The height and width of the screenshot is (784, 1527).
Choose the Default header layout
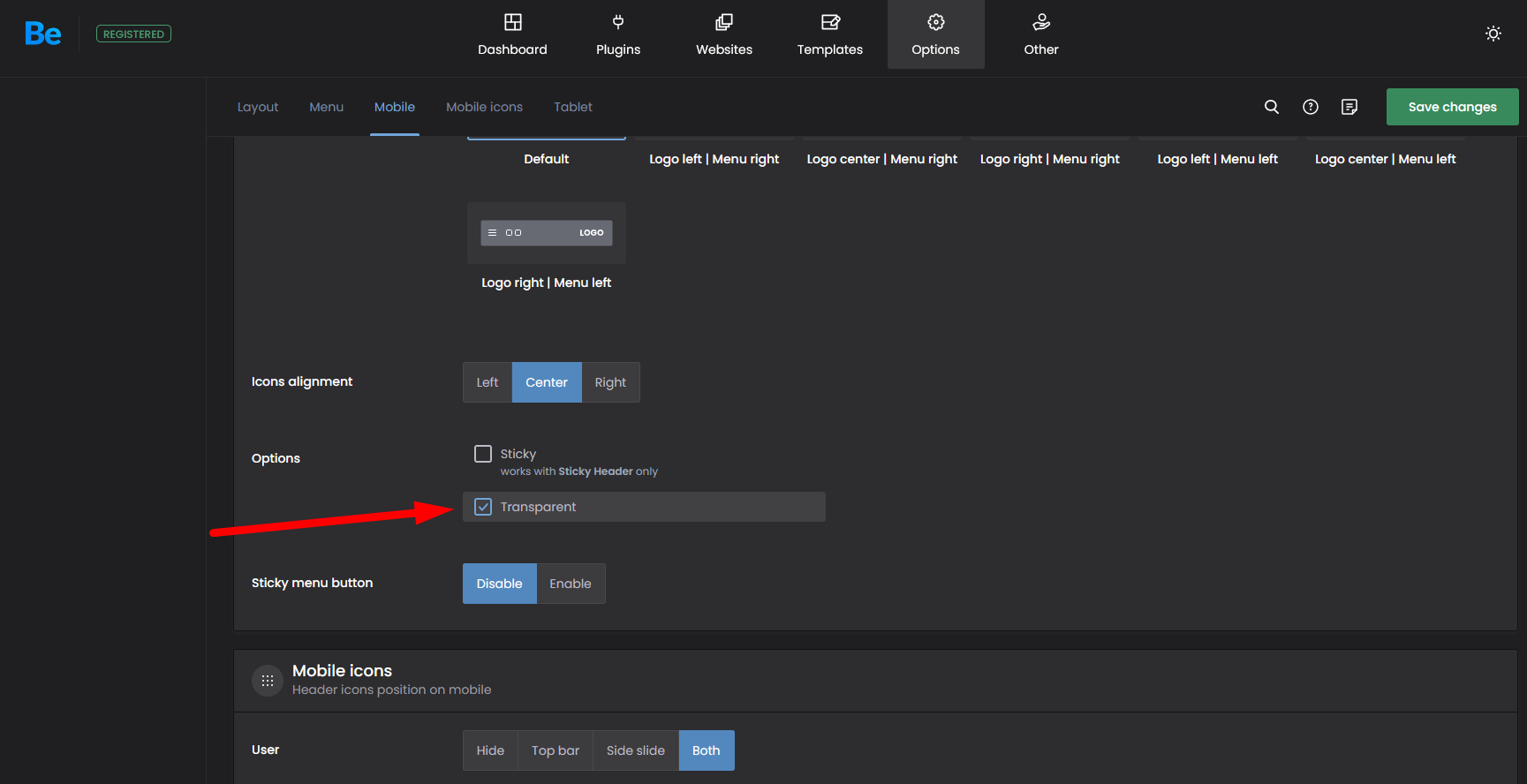547,159
